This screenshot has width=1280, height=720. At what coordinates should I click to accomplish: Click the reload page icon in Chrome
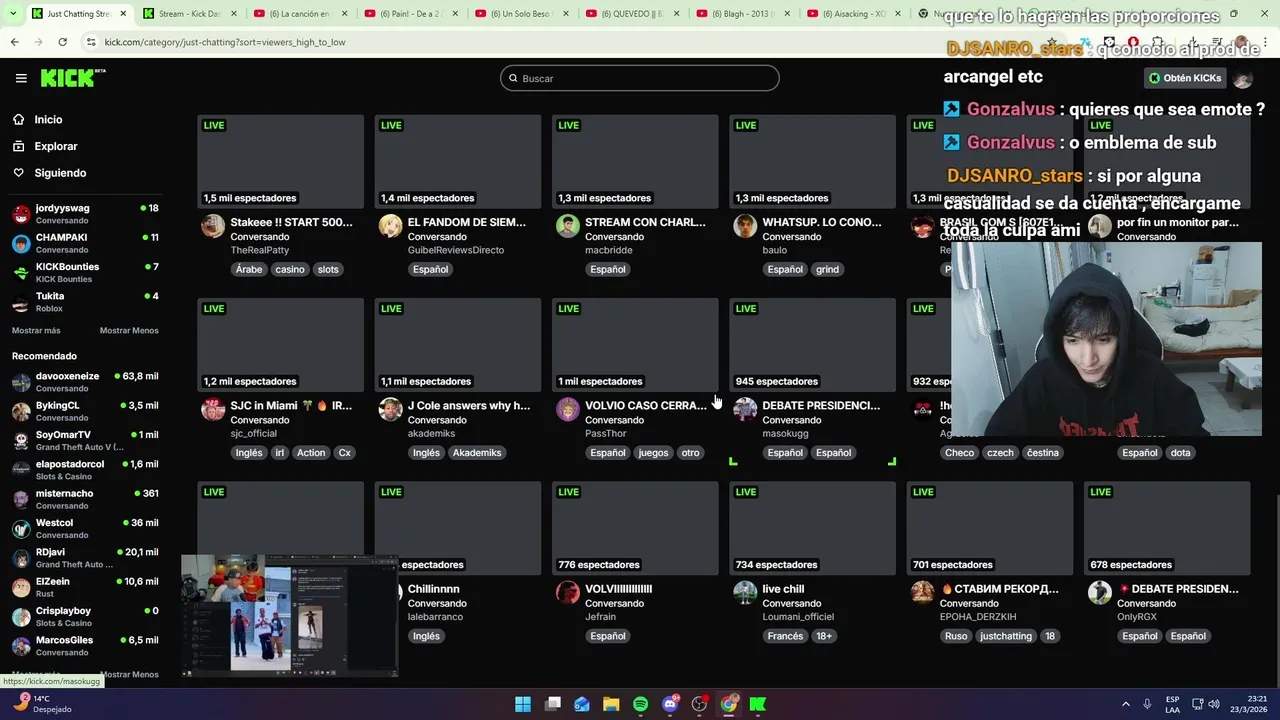62,42
